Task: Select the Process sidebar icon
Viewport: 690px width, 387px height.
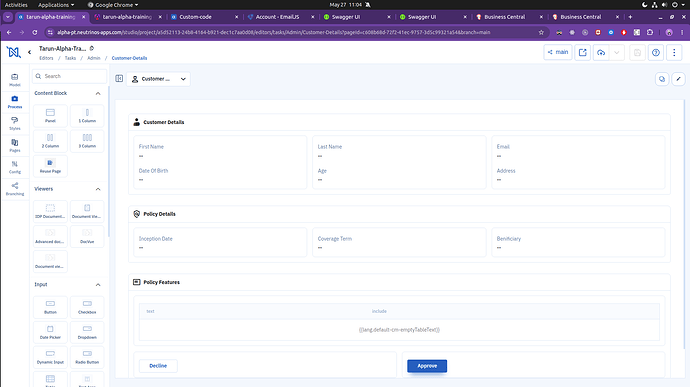Action: click(x=15, y=102)
